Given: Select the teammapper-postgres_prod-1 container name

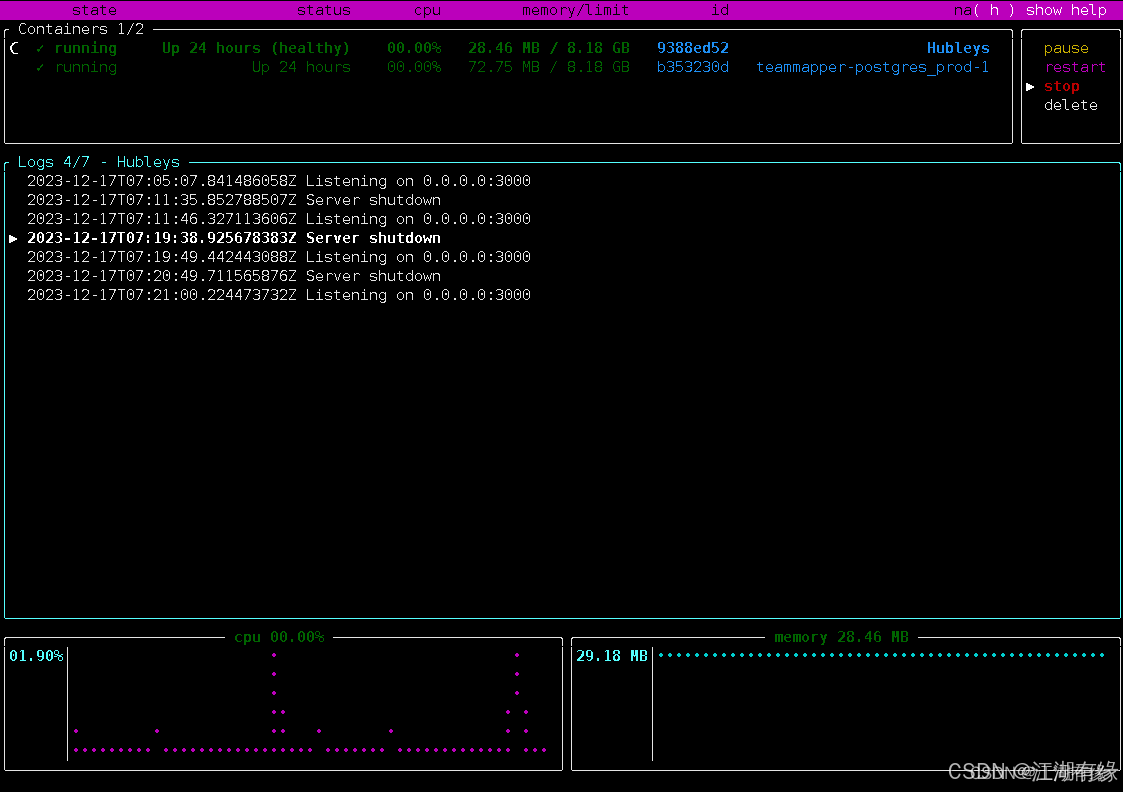Looking at the screenshot, I should coord(872,67).
